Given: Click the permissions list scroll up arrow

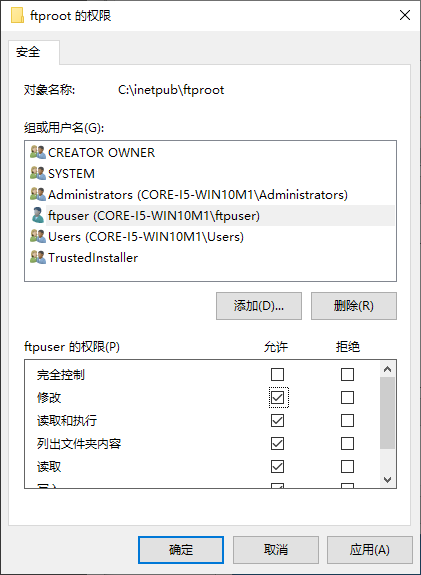Looking at the screenshot, I should pyautogui.click(x=388, y=369).
